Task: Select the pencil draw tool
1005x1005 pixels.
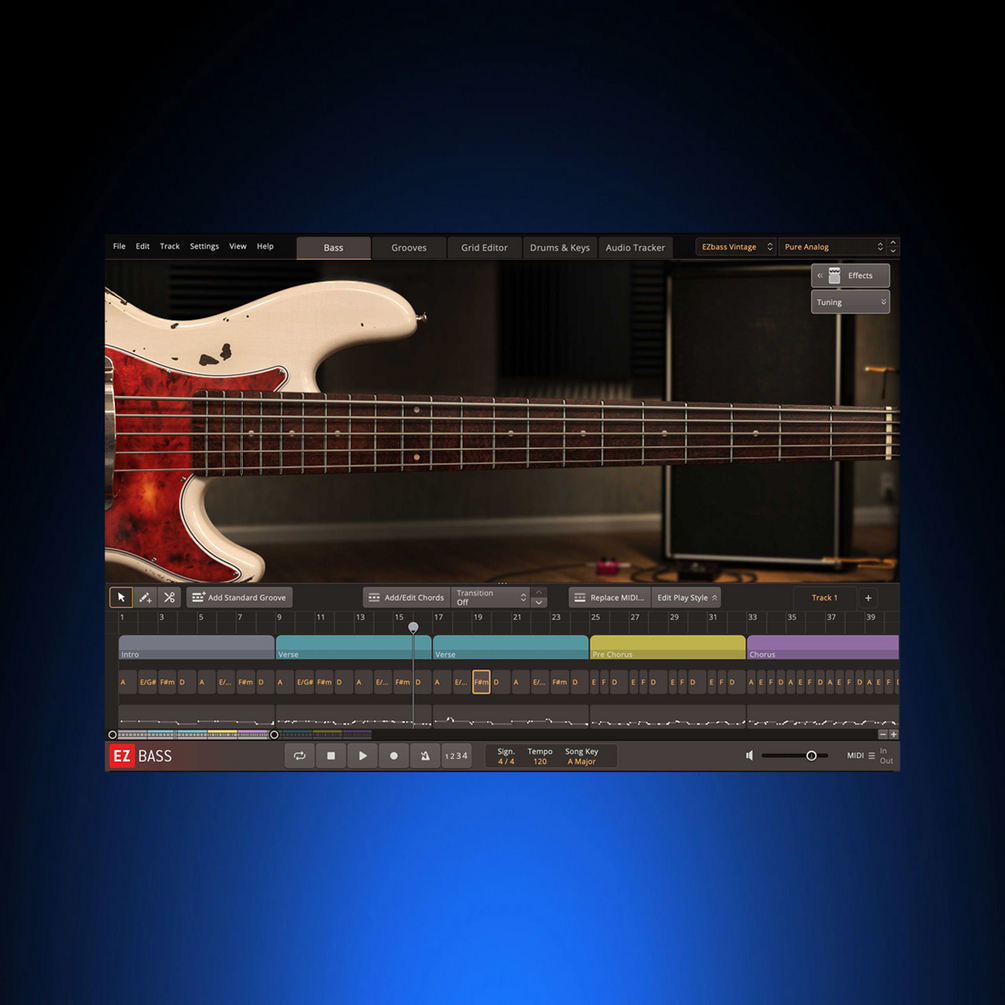Action: tap(145, 597)
